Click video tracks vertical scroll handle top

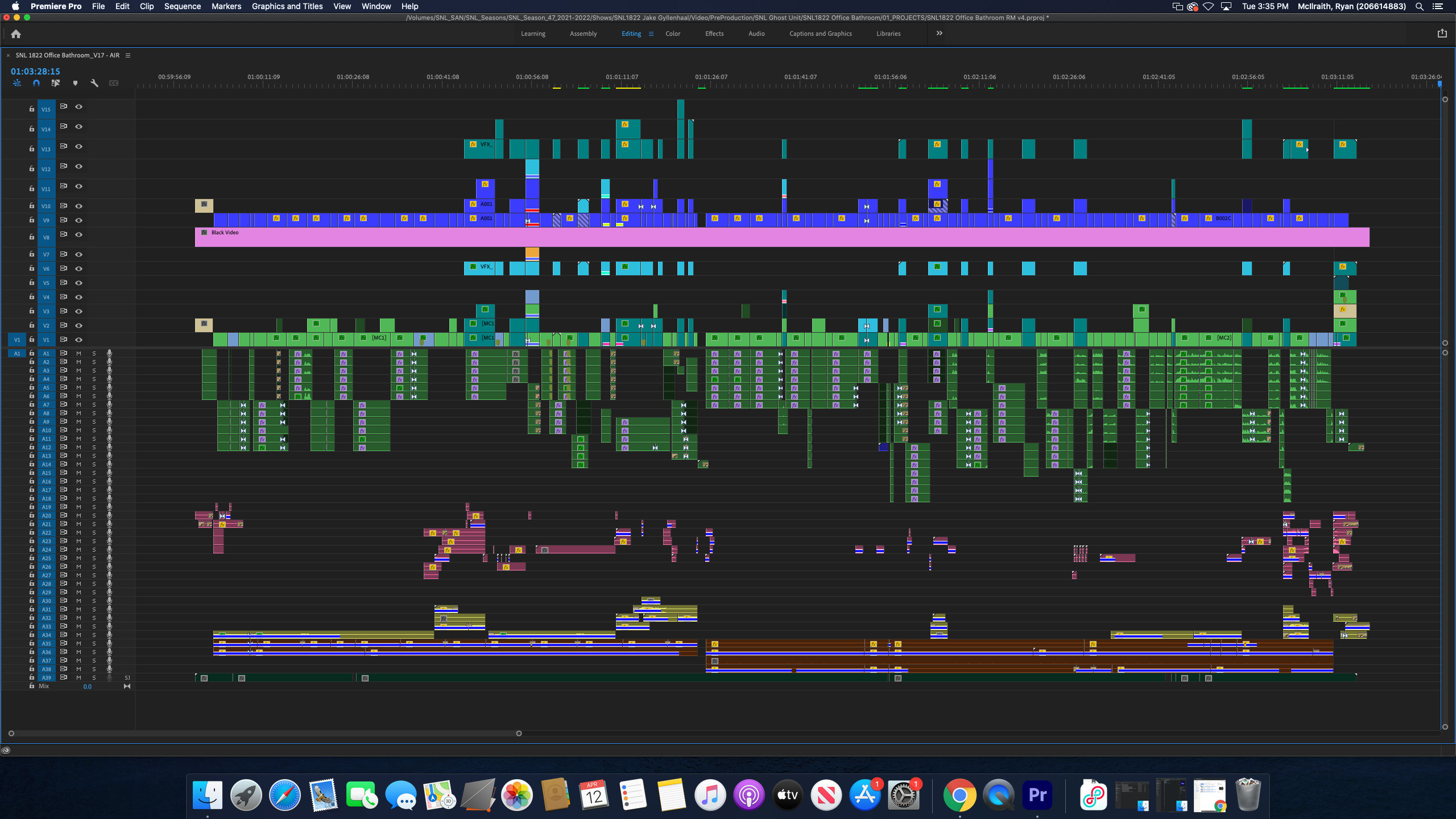pos(1445,99)
